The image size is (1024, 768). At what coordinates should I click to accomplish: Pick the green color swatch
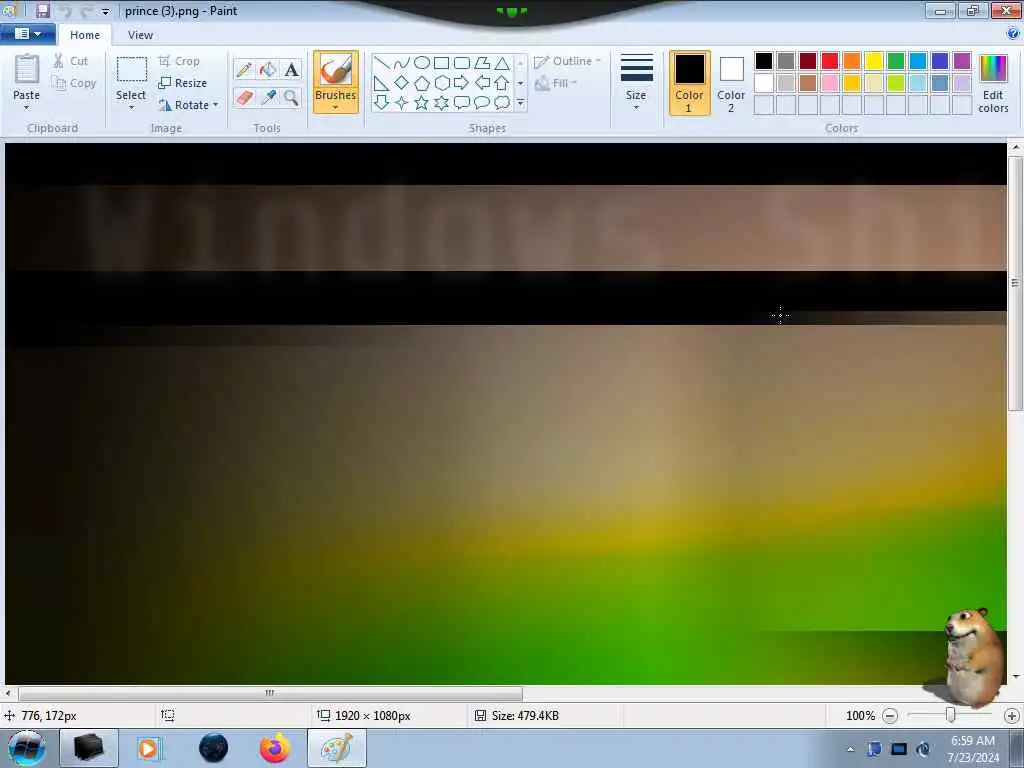[896, 61]
